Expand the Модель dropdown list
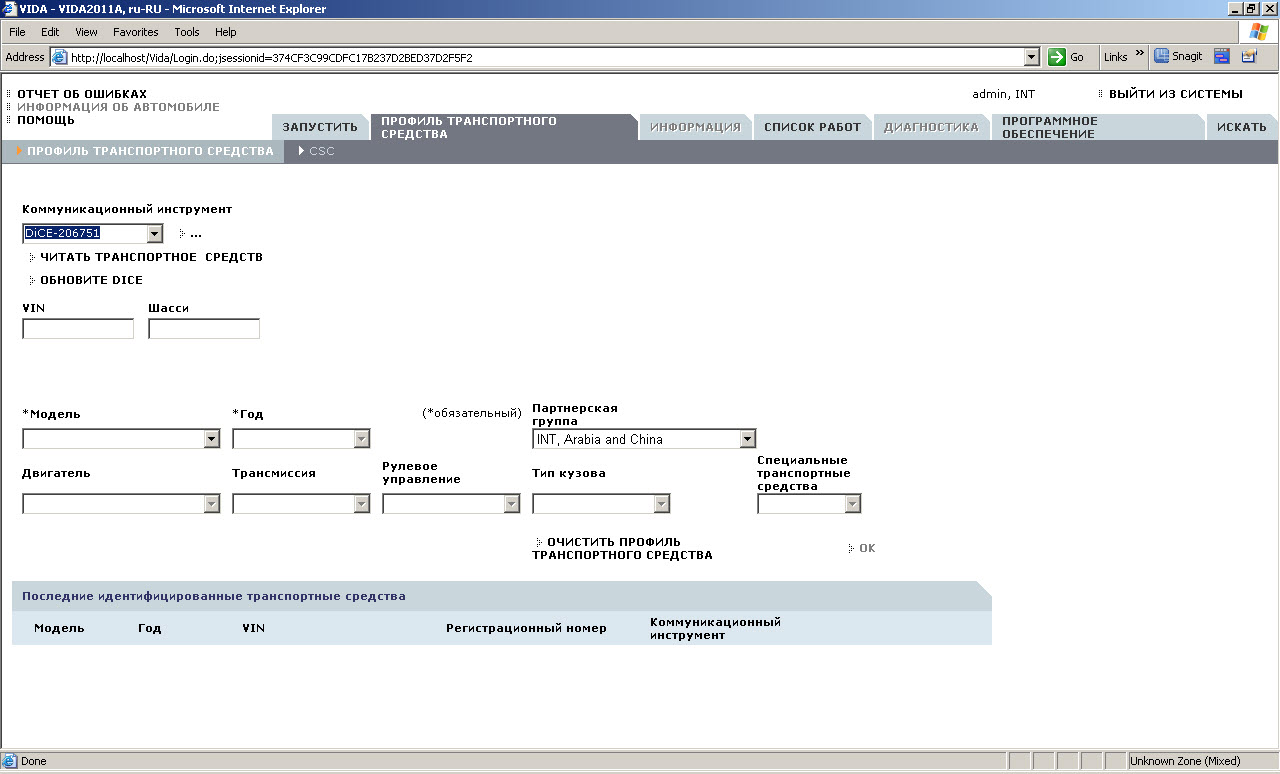 (x=211, y=439)
